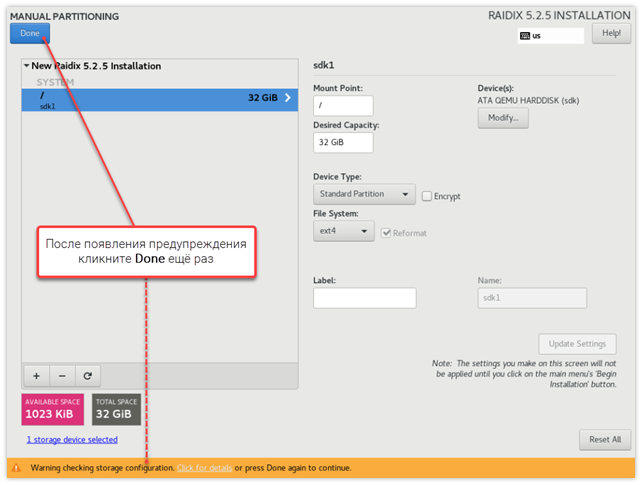This screenshot has height=485, width=642.
Task: Click the chevron arrow on the 32 GiB row
Action: pyautogui.click(x=288, y=97)
